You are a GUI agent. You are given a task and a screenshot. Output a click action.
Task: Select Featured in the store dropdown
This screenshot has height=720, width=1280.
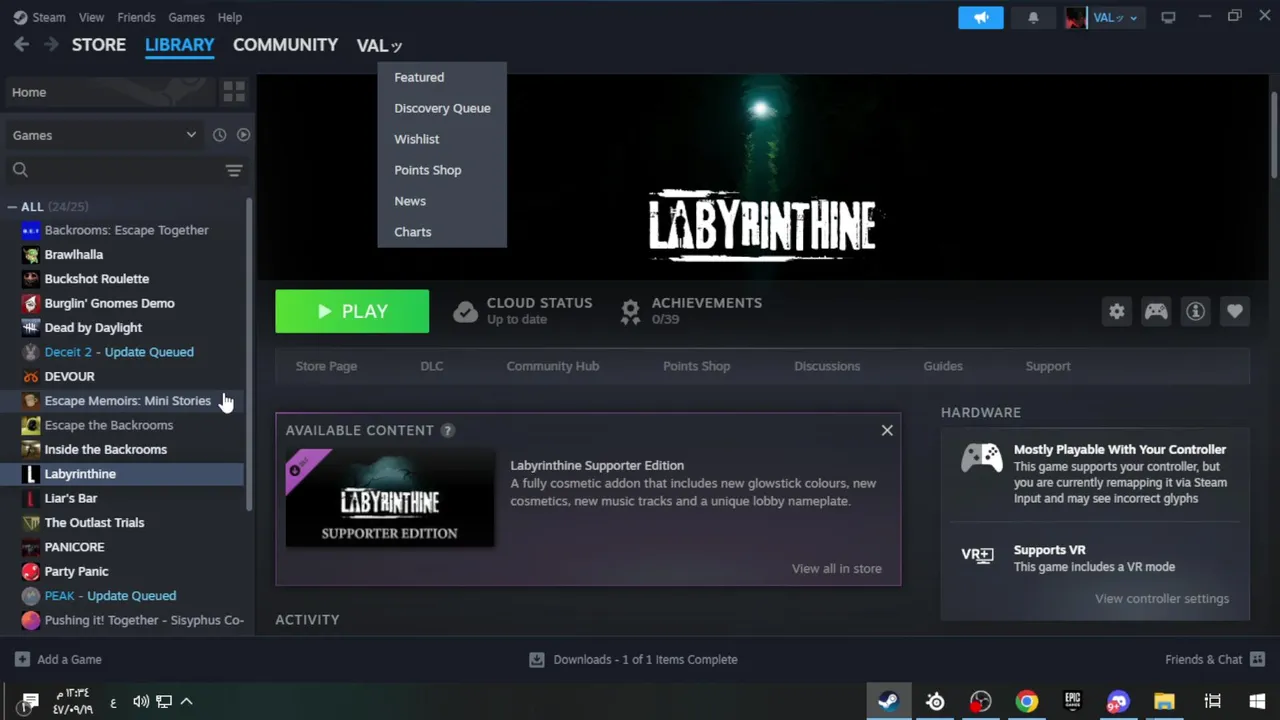(419, 77)
